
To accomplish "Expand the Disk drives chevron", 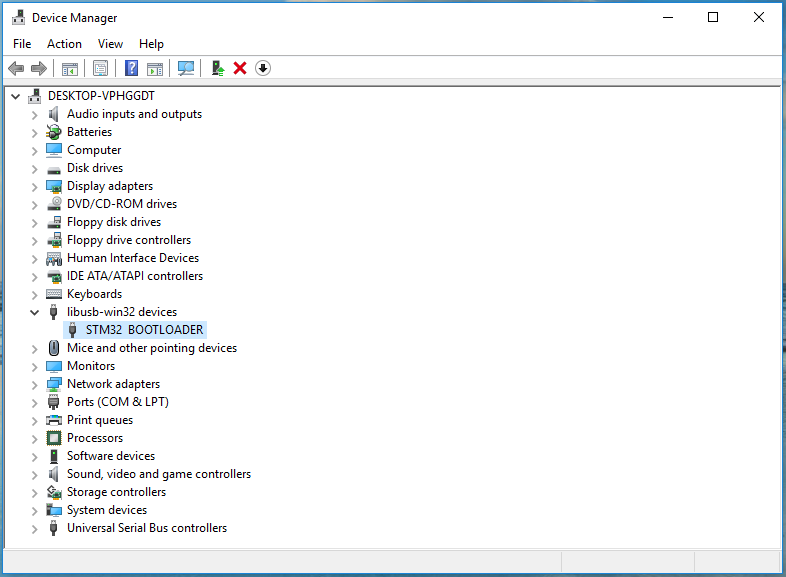I will pos(35,169).
